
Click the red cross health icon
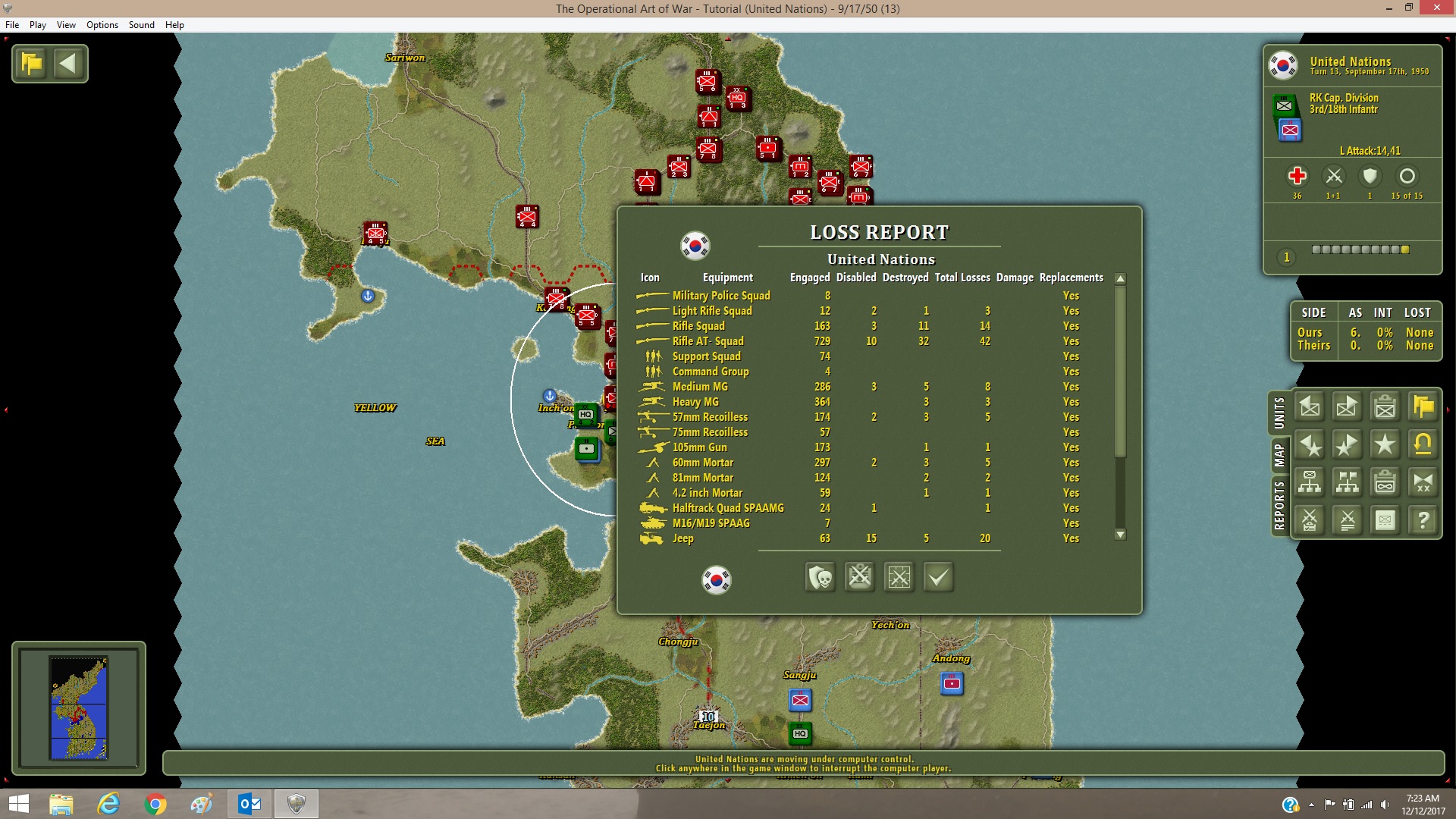(x=1297, y=176)
